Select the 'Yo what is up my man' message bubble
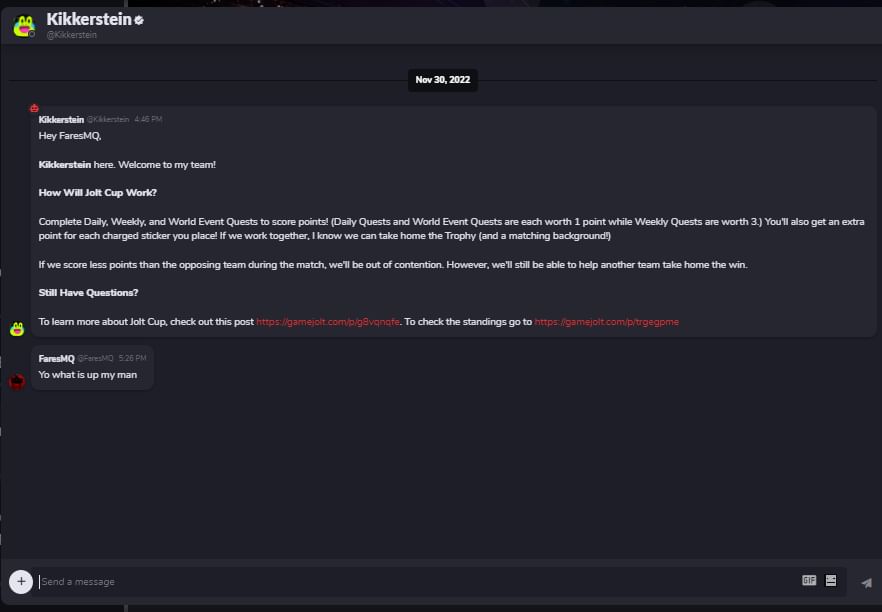The image size is (882, 612). click(x=92, y=367)
